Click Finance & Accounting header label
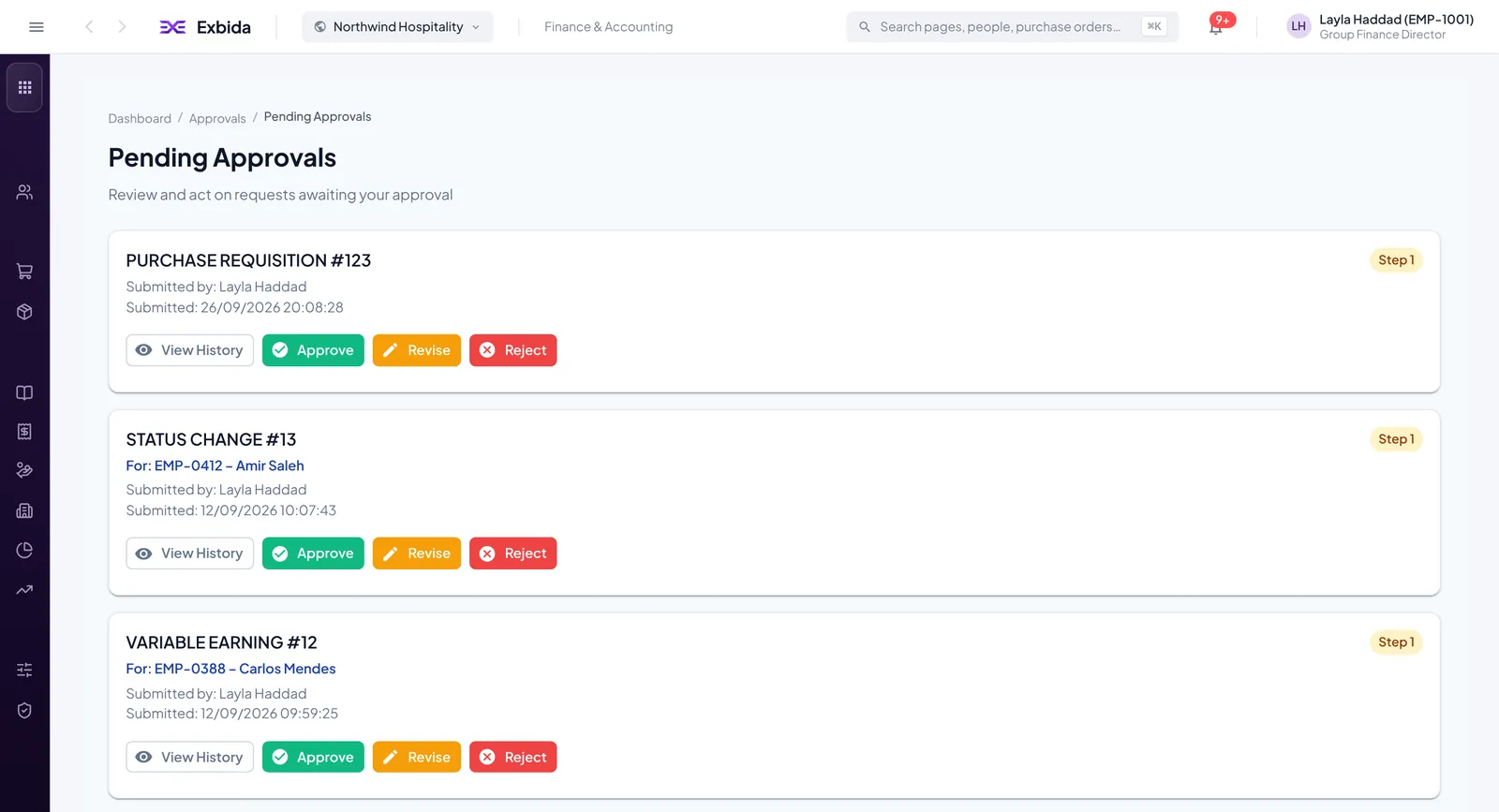The width and height of the screenshot is (1499, 812). pyautogui.click(x=609, y=27)
